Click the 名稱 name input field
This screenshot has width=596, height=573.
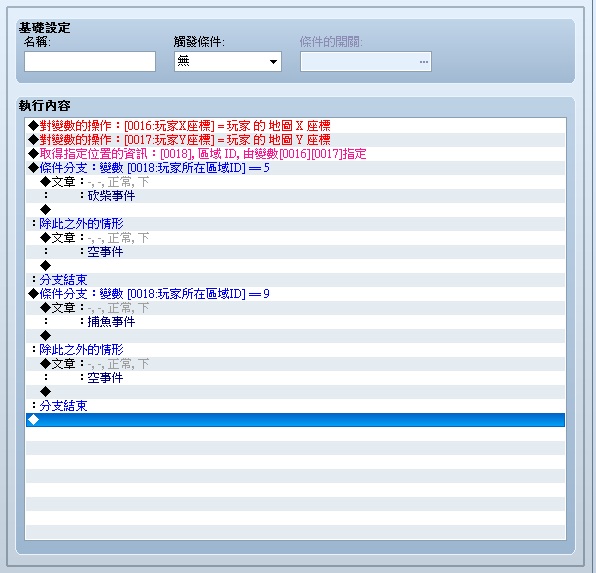(90, 62)
